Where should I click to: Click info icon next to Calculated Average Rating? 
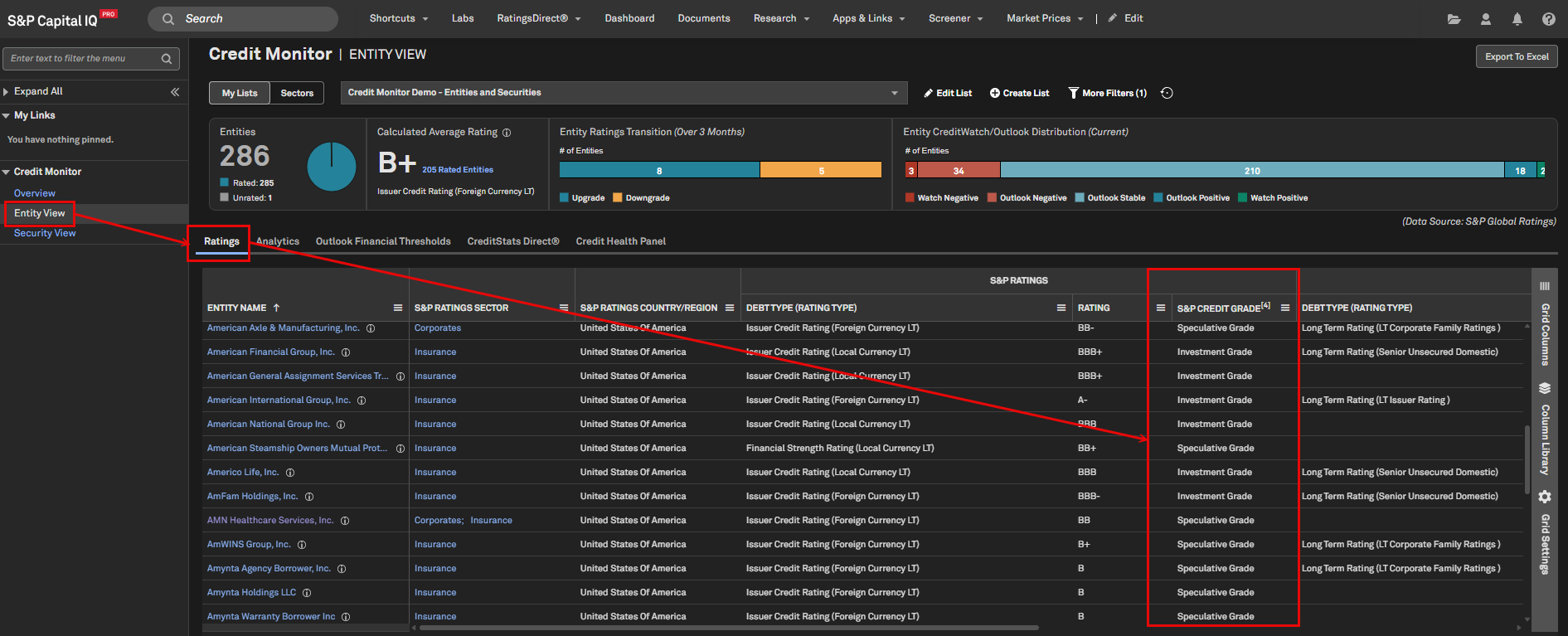[x=507, y=133]
